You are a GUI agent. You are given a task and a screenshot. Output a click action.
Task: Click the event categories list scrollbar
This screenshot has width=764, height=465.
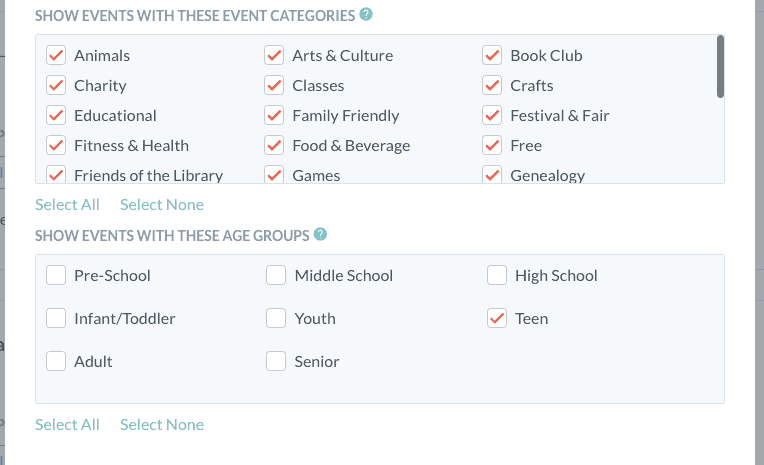720,67
